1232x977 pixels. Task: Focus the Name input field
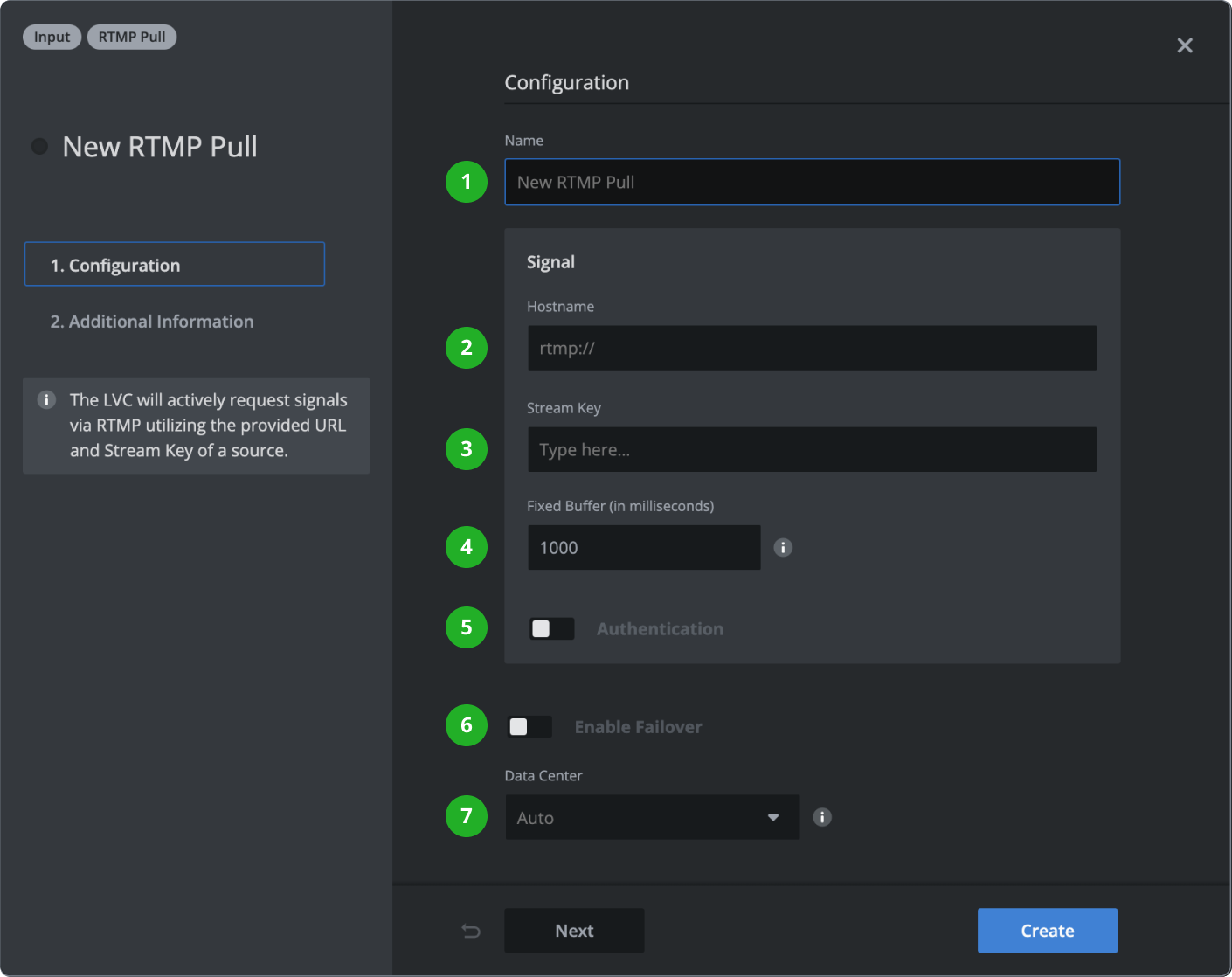[812, 182]
